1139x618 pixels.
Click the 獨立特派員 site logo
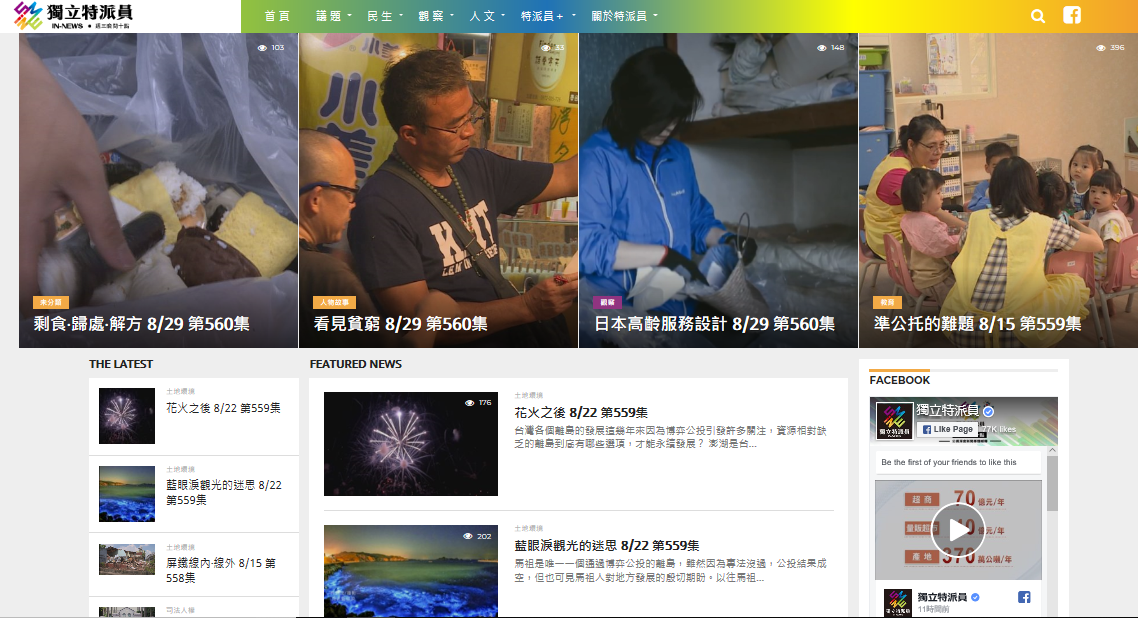(x=73, y=15)
